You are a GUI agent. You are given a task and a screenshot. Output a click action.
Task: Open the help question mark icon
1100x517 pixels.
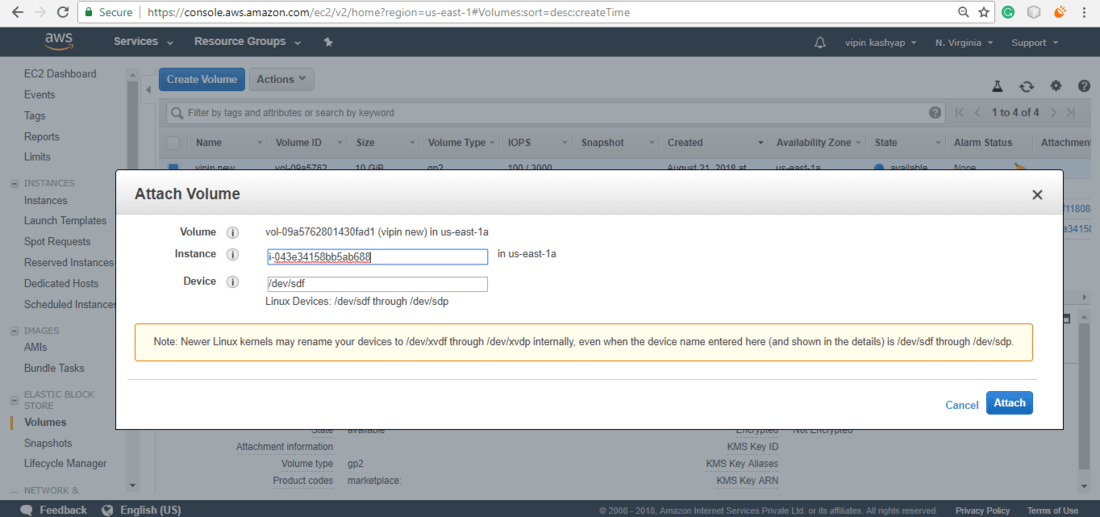tap(1083, 86)
